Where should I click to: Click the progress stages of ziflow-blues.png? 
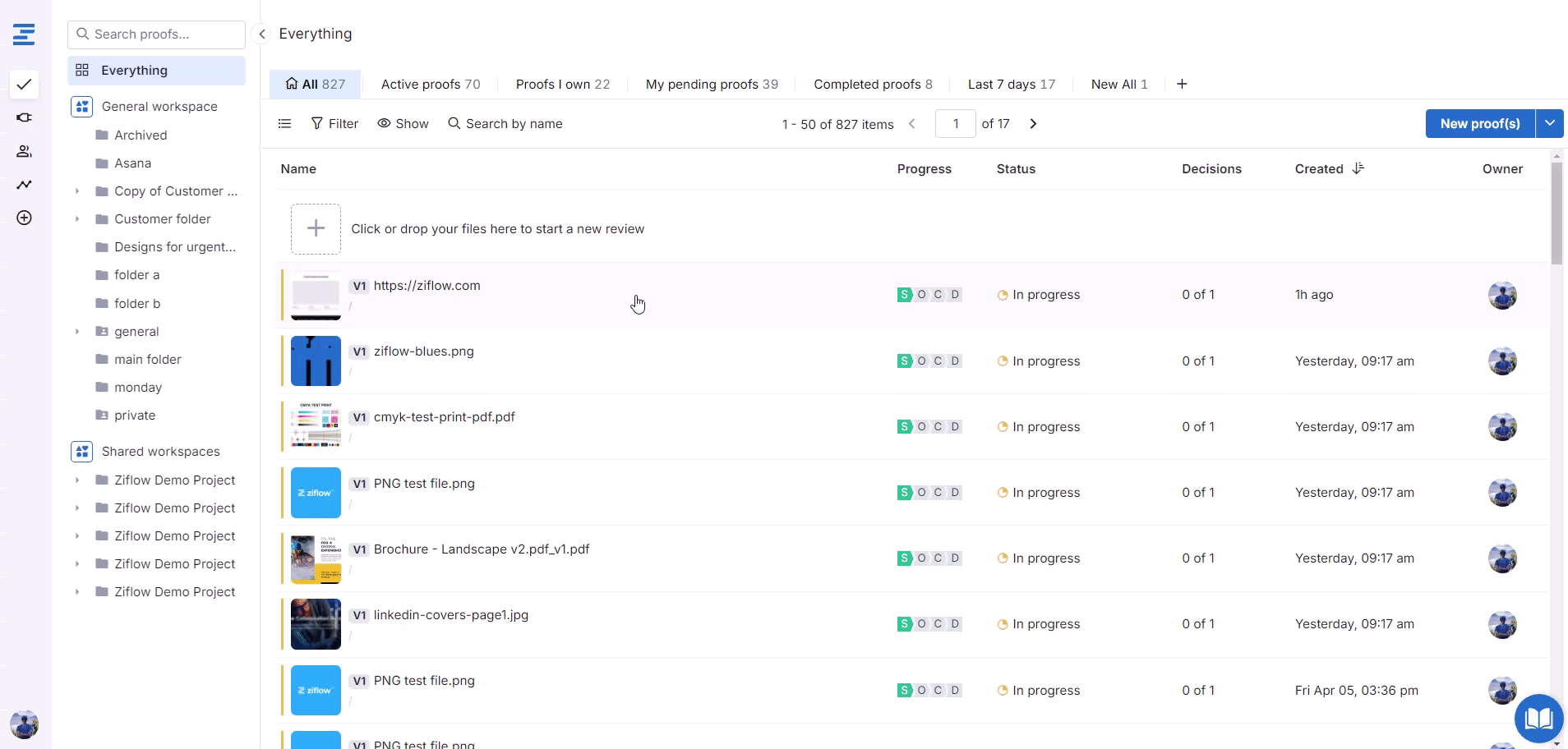(x=929, y=361)
